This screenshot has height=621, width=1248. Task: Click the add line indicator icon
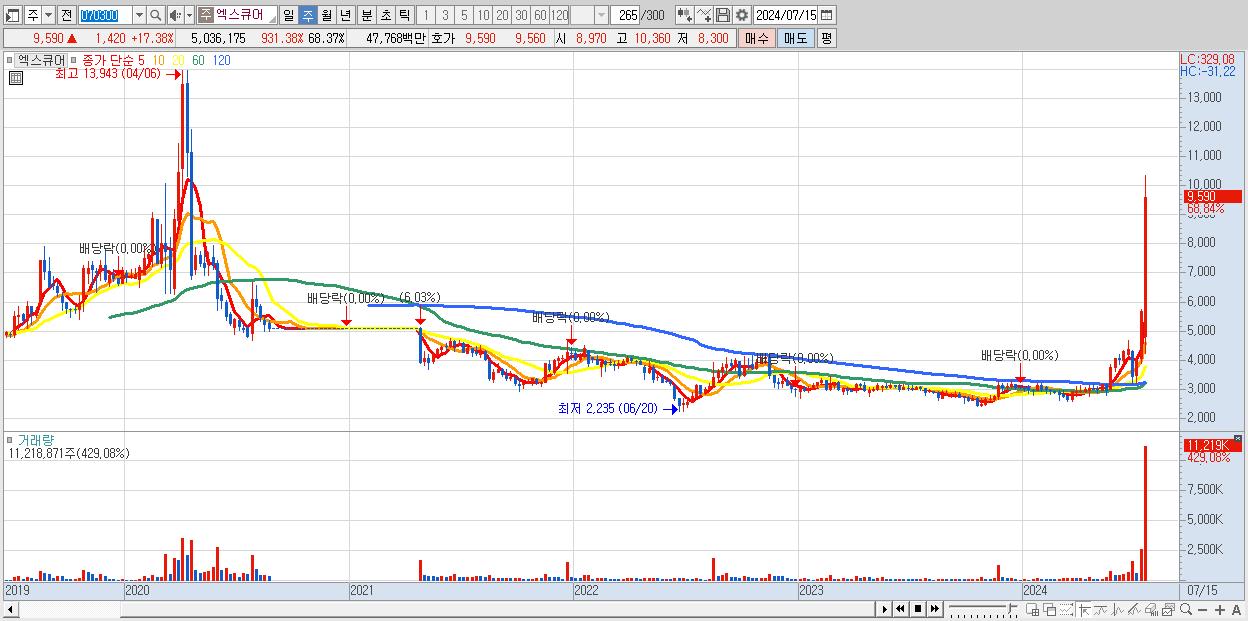click(x=704, y=15)
